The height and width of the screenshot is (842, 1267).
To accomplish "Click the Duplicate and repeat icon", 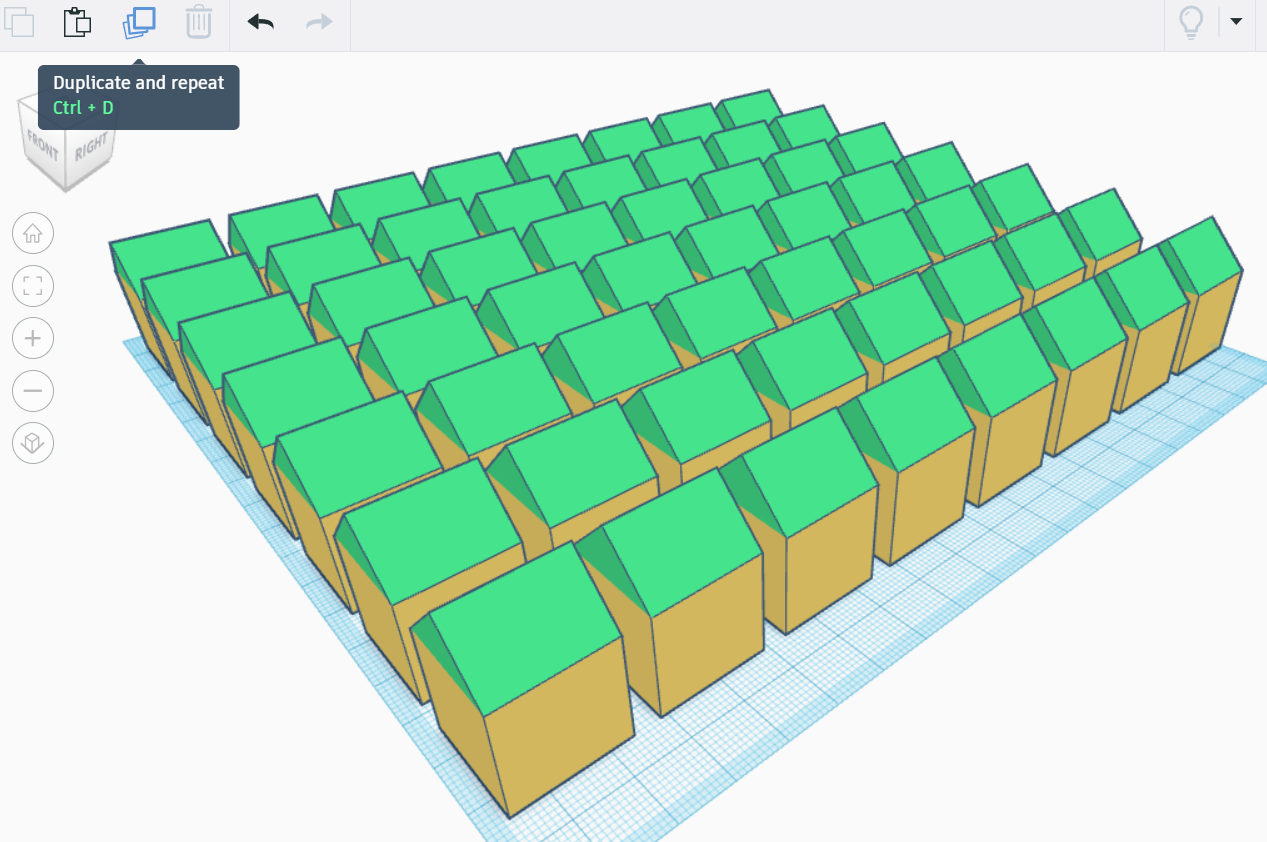I will (x=139, y=22).
